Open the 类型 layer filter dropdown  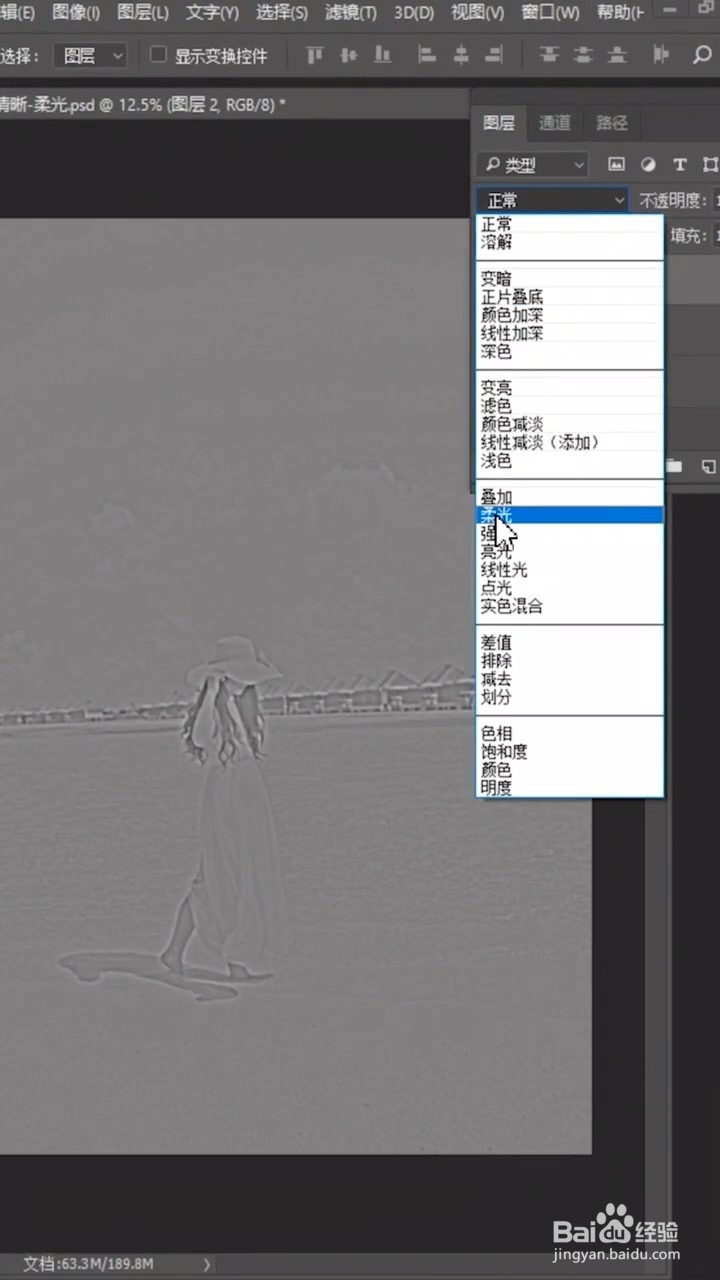533,165
